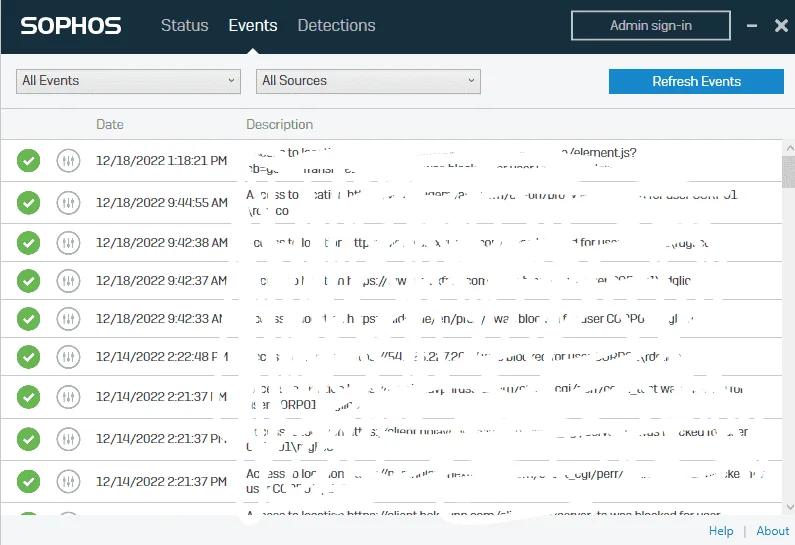Select date 12/18/2022 9:42:37 AM
The height and width of the screenshot is (545, 795).
click(x=161, y=281)
